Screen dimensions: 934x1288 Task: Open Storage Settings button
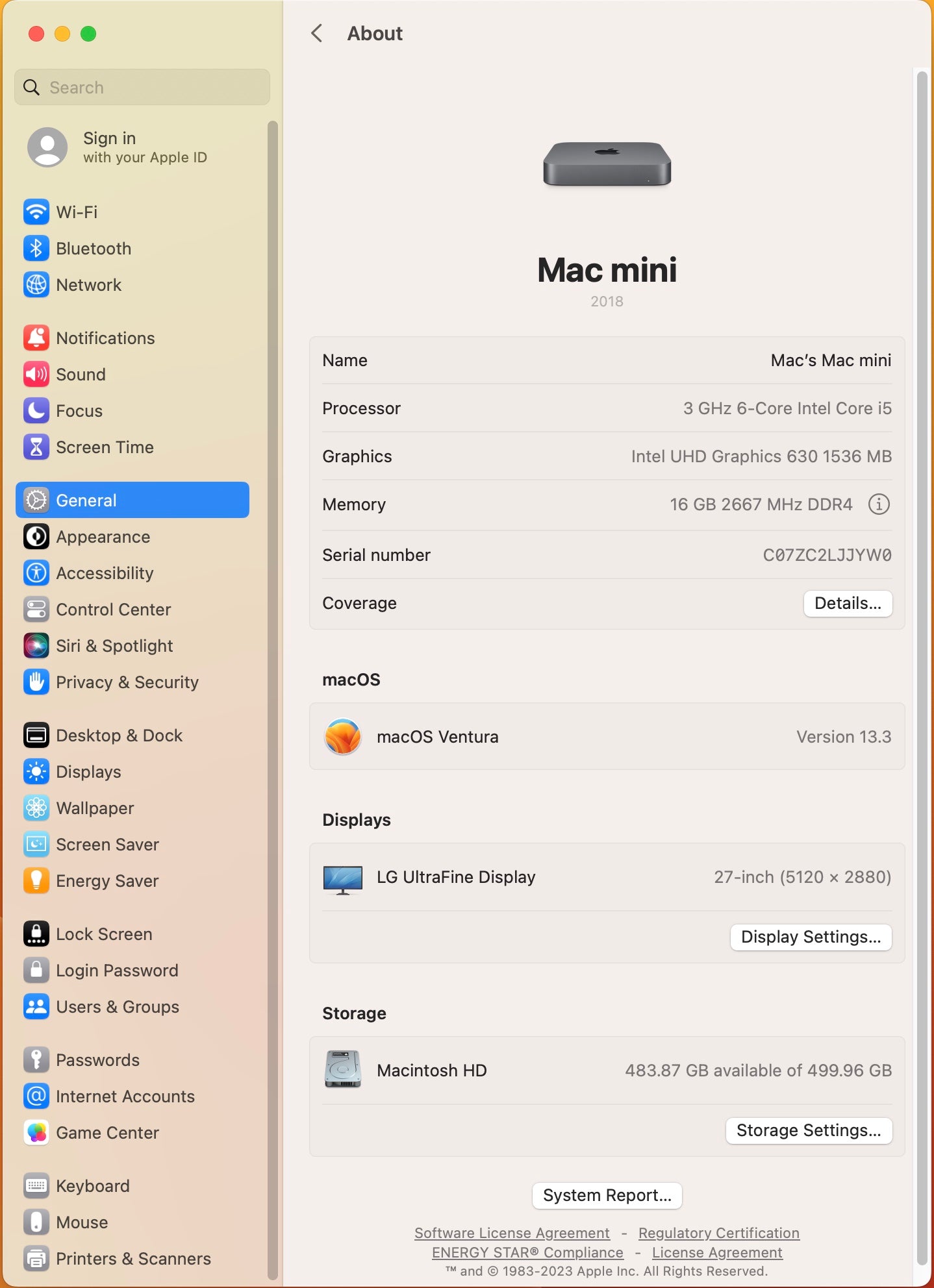coord(809,1131)
